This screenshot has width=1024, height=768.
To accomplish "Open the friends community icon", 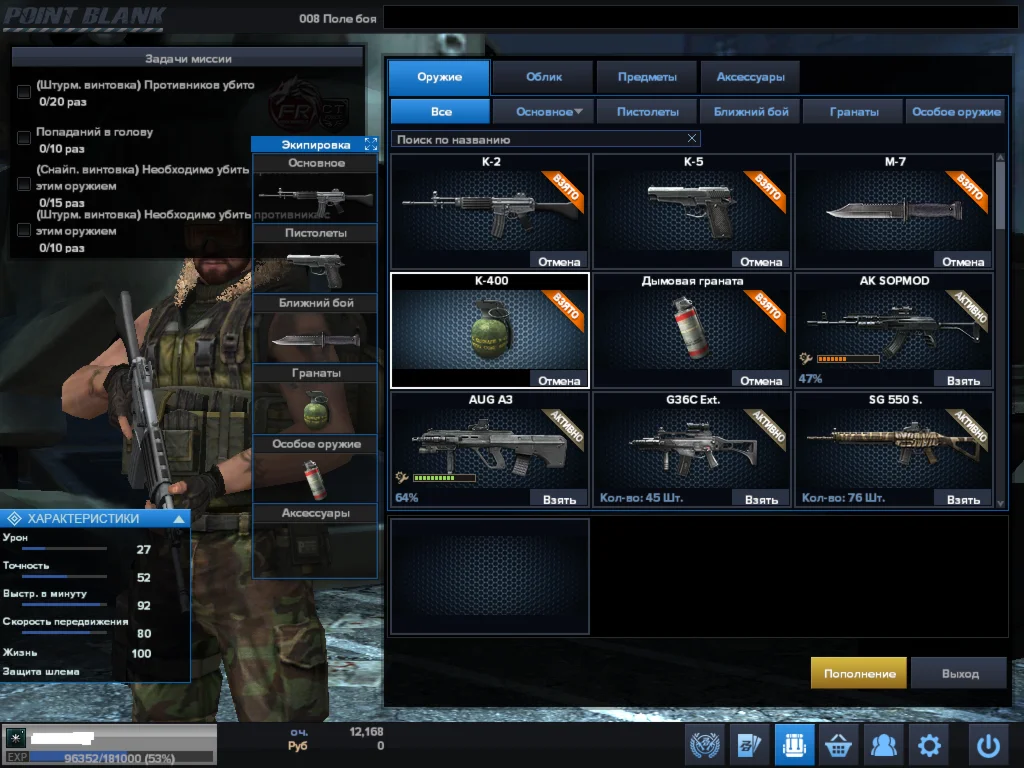I will coord(883,744).
